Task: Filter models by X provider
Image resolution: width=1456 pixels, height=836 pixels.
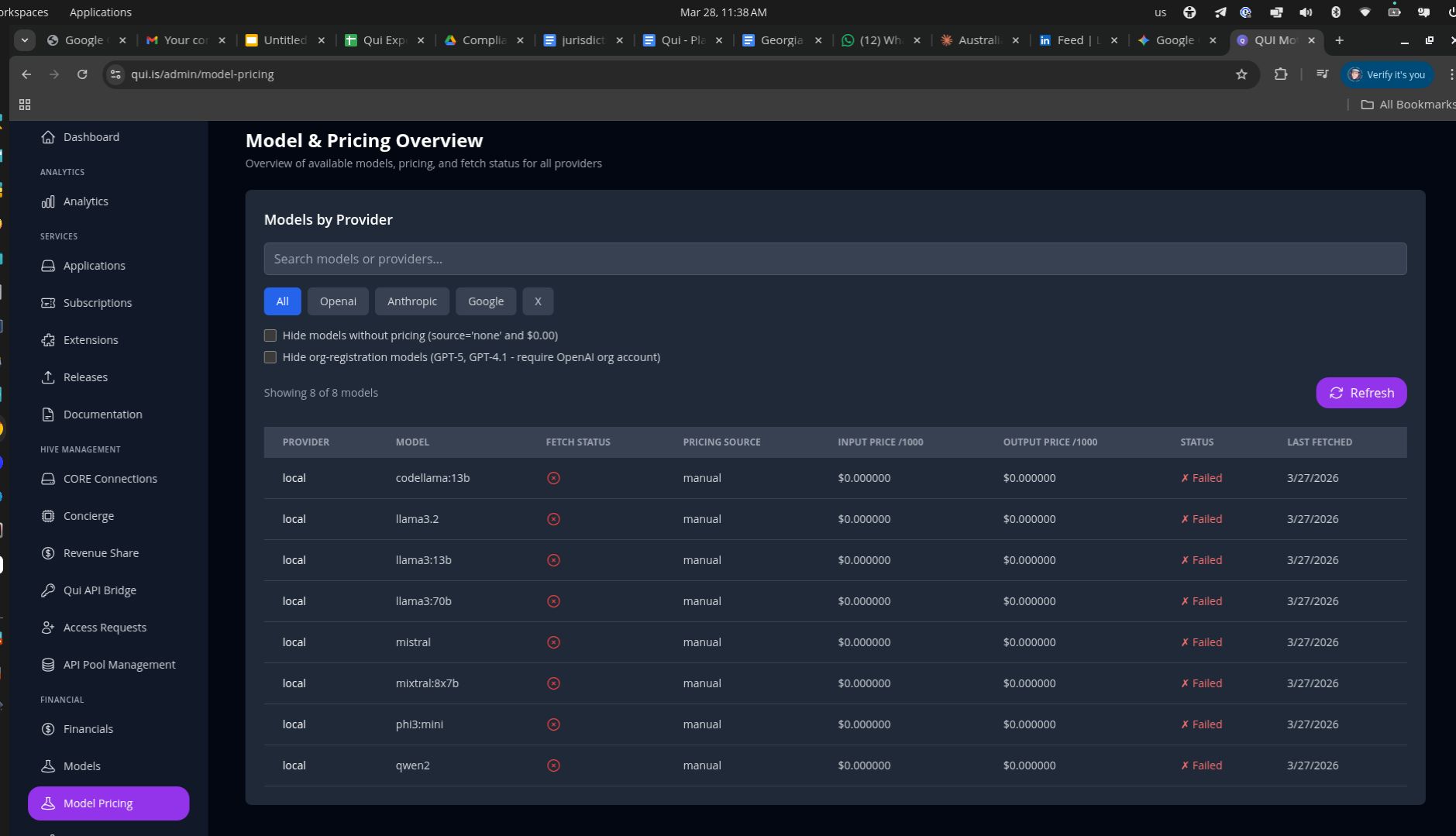Action: click(538, 301)
